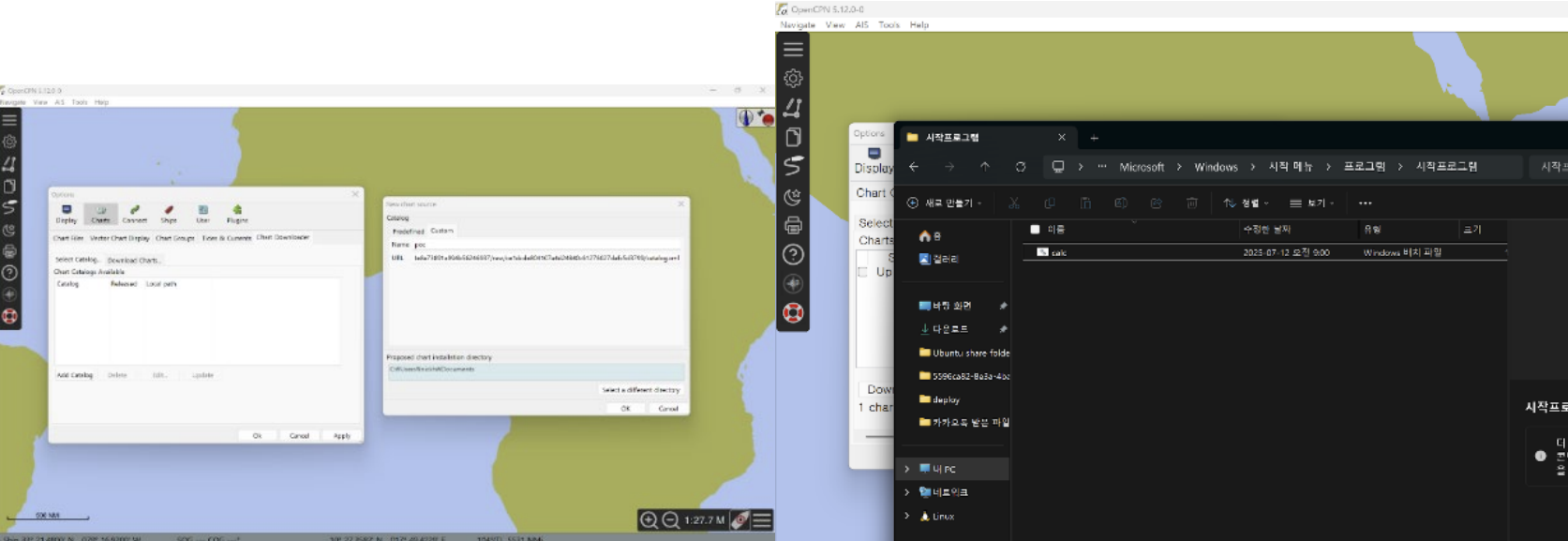Open the options gear in right OpenCPN toolbar
The image size is (1568, 541).
tap(793, 78)
